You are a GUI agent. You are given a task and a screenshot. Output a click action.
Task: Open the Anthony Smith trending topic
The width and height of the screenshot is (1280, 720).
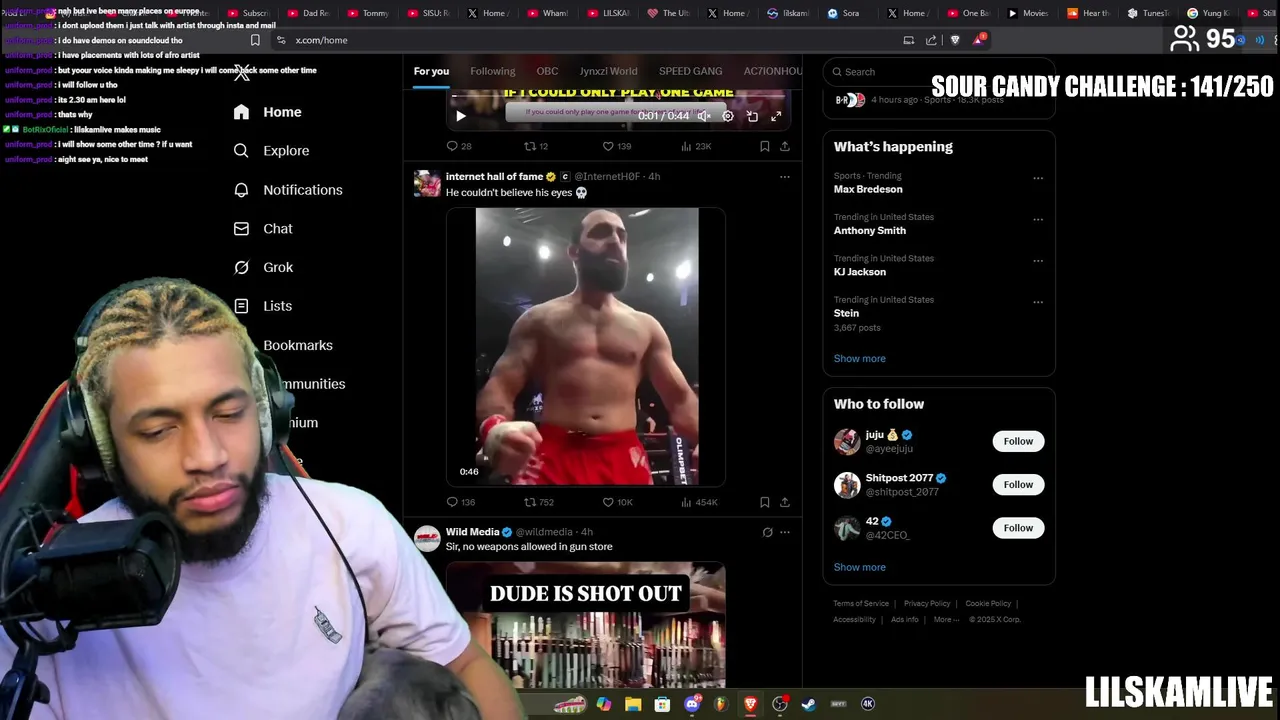[x=870, y=231]
